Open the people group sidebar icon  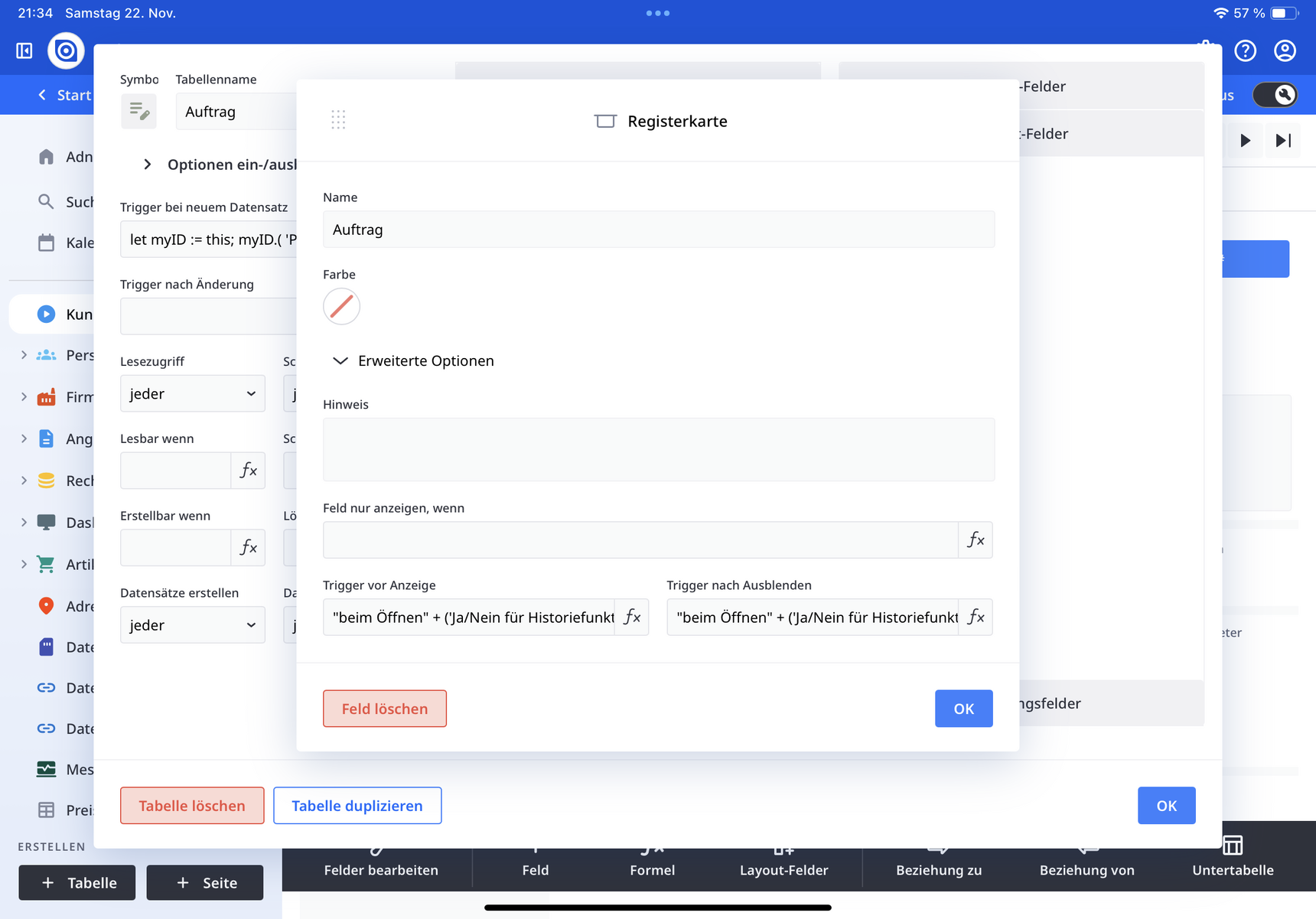47,355
